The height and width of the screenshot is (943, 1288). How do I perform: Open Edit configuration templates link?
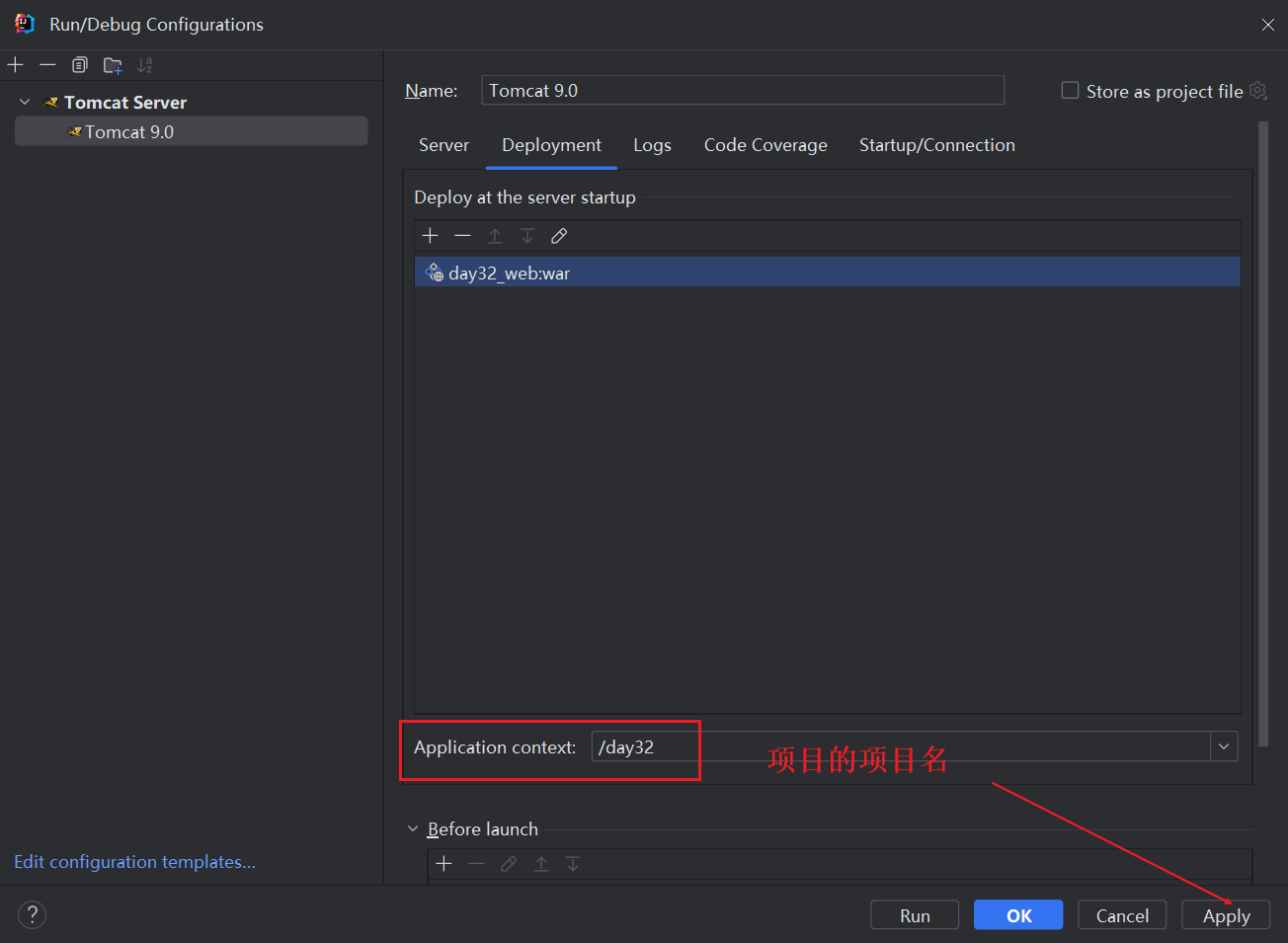click(x=134, y=862)
